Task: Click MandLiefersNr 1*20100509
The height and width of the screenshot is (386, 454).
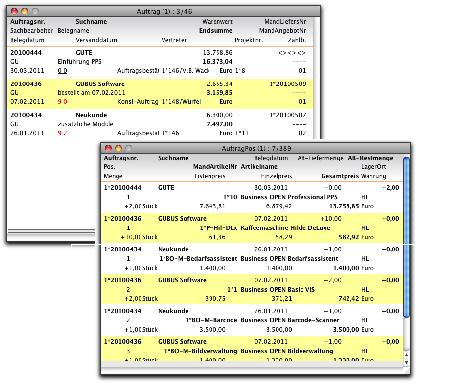Action: pyautogui.click(x=288, y=84)
